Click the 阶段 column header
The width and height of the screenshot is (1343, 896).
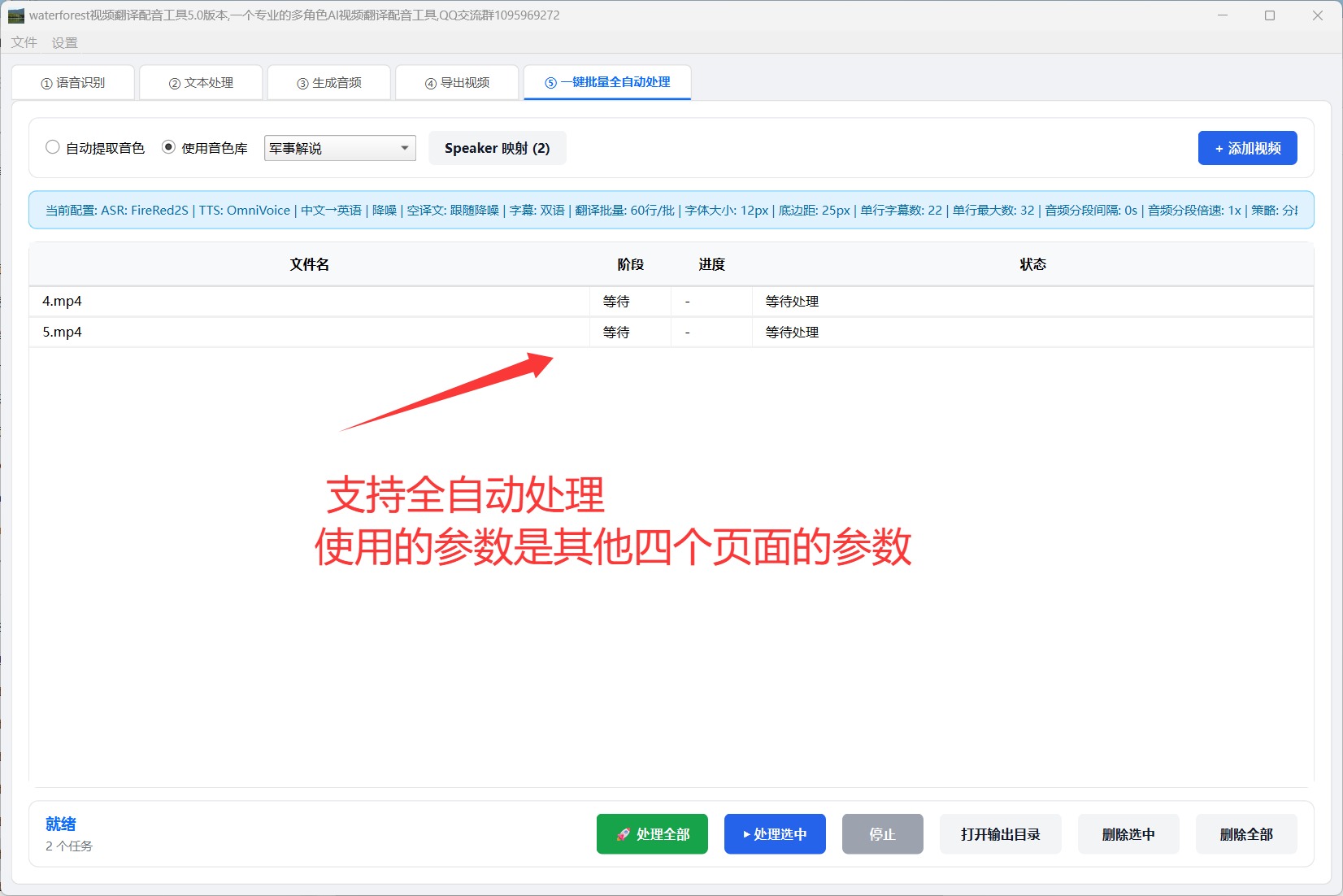tap(630, 264)
